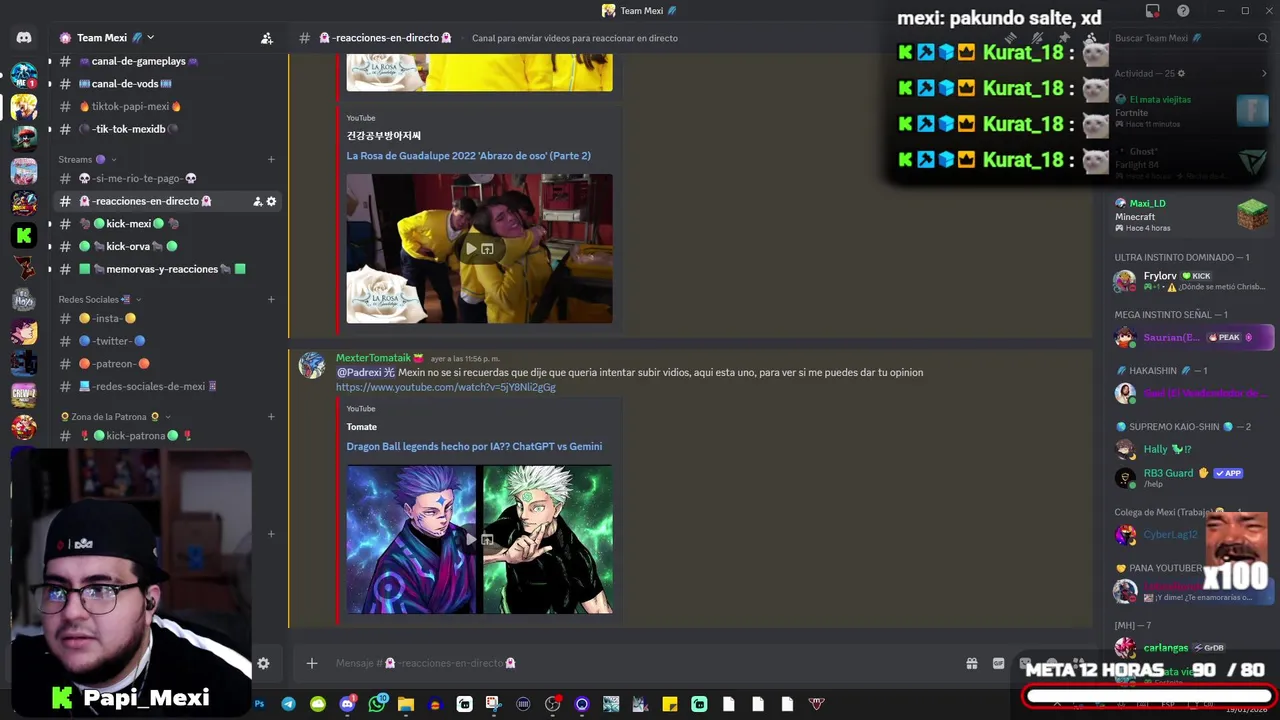Click search magnifier icon in Team Mexi search

pyautogui.click(x=1263, y=38)
